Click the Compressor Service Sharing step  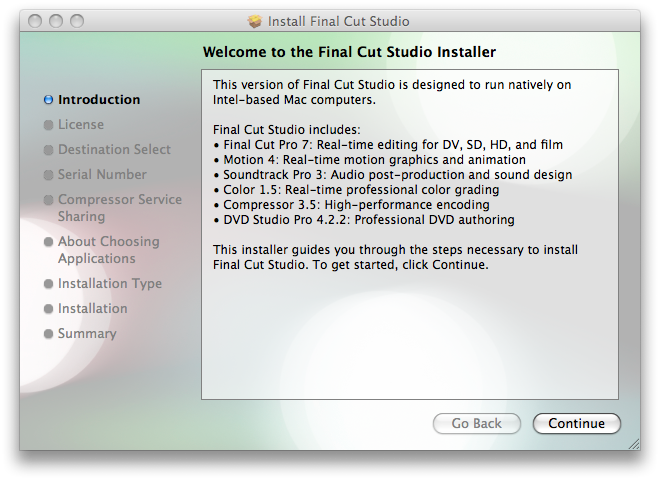pyautogui.click(x=119, y=208)
